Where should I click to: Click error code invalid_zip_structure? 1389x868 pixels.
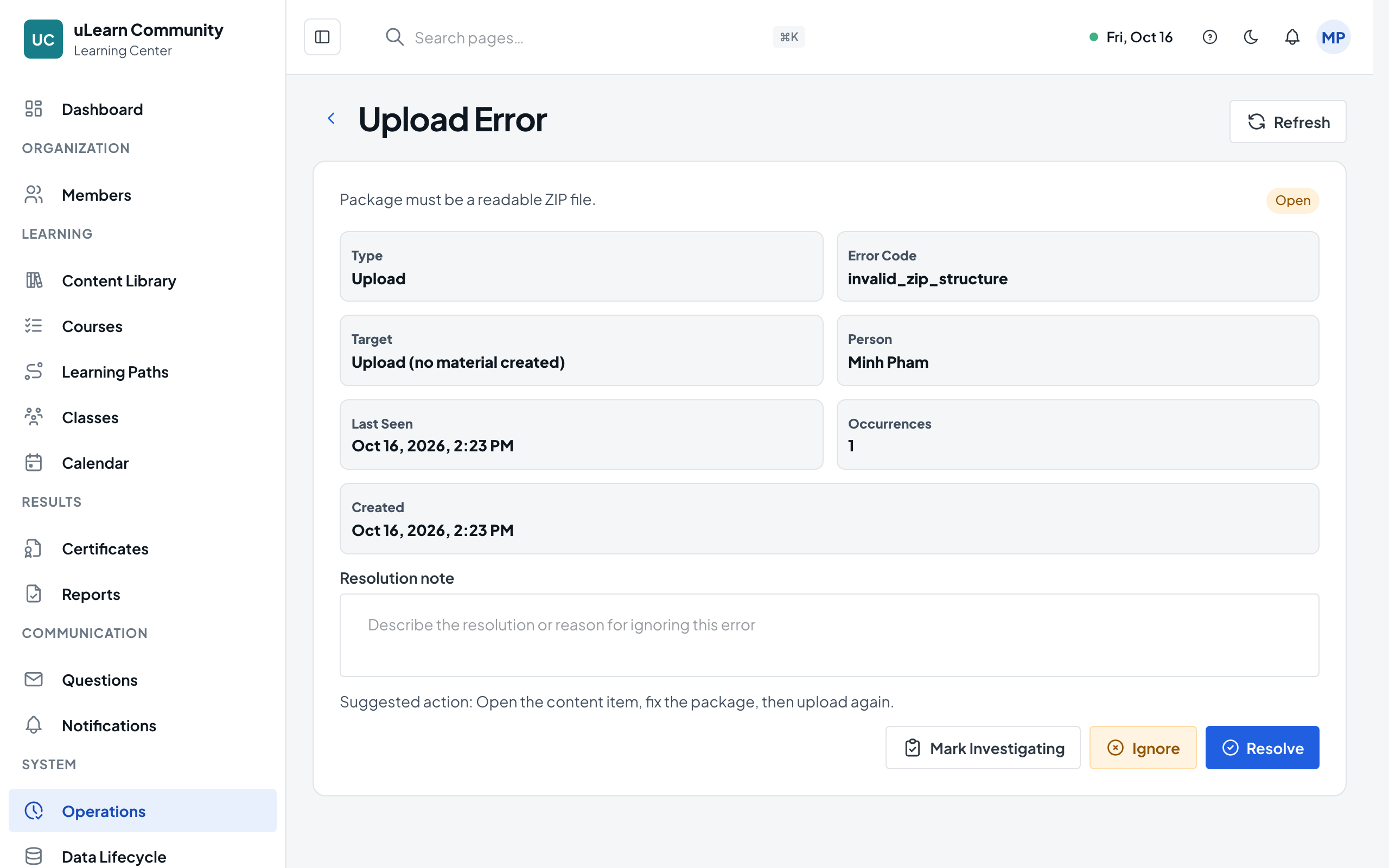point(927,278)
